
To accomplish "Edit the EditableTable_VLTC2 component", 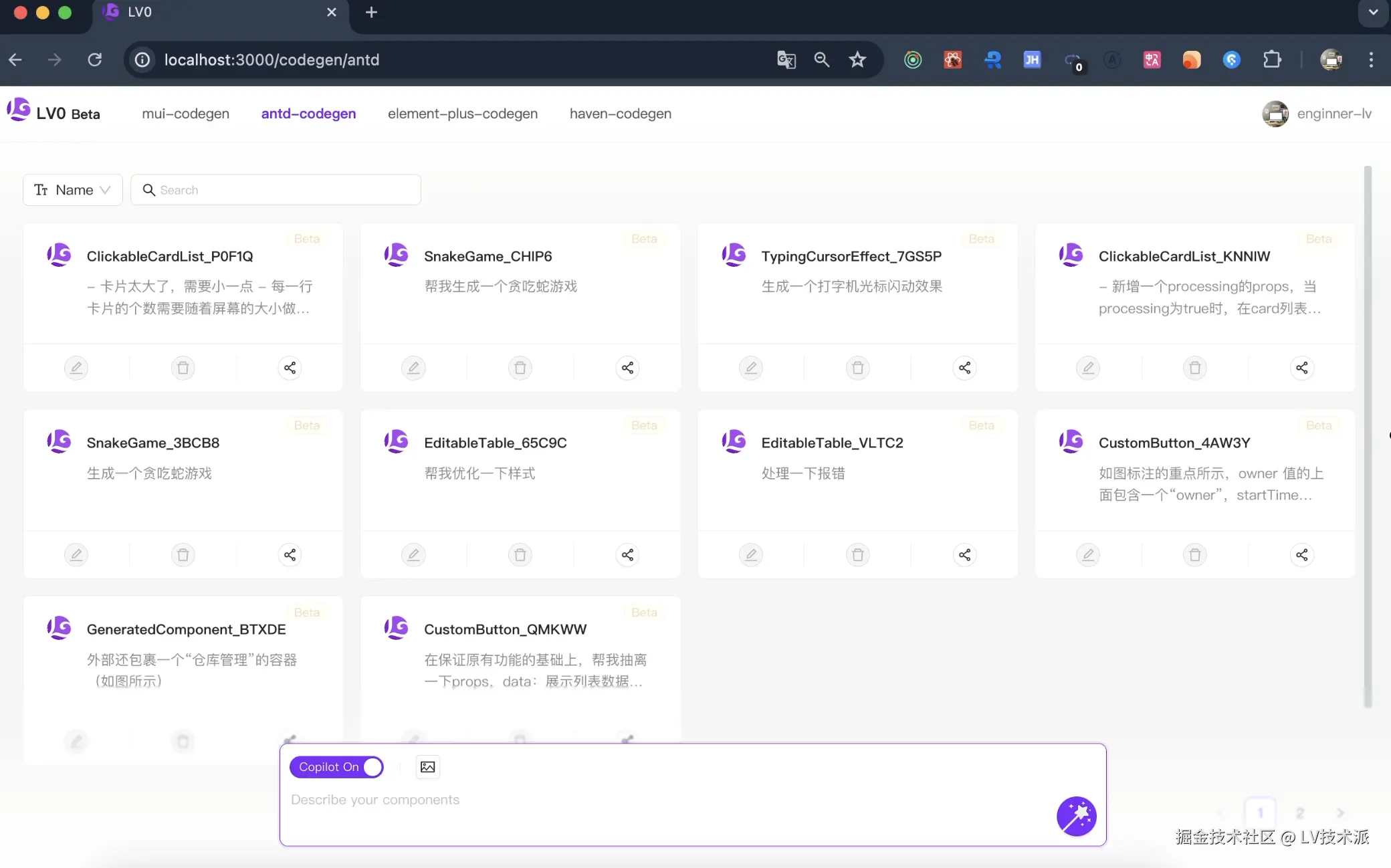I will click(x=751, y=554).
